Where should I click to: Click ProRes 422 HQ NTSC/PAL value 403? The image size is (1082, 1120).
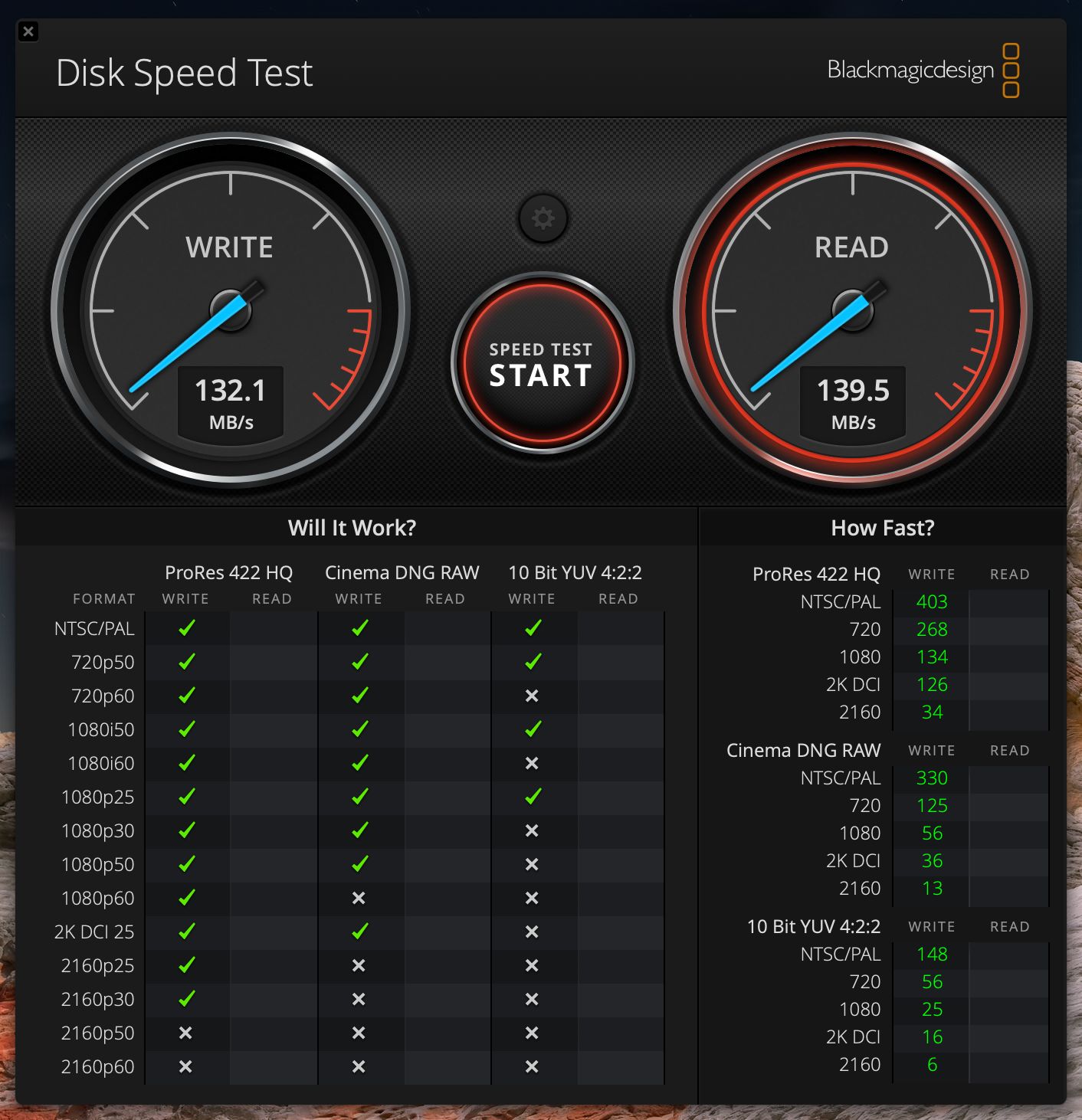coord(932,602)
